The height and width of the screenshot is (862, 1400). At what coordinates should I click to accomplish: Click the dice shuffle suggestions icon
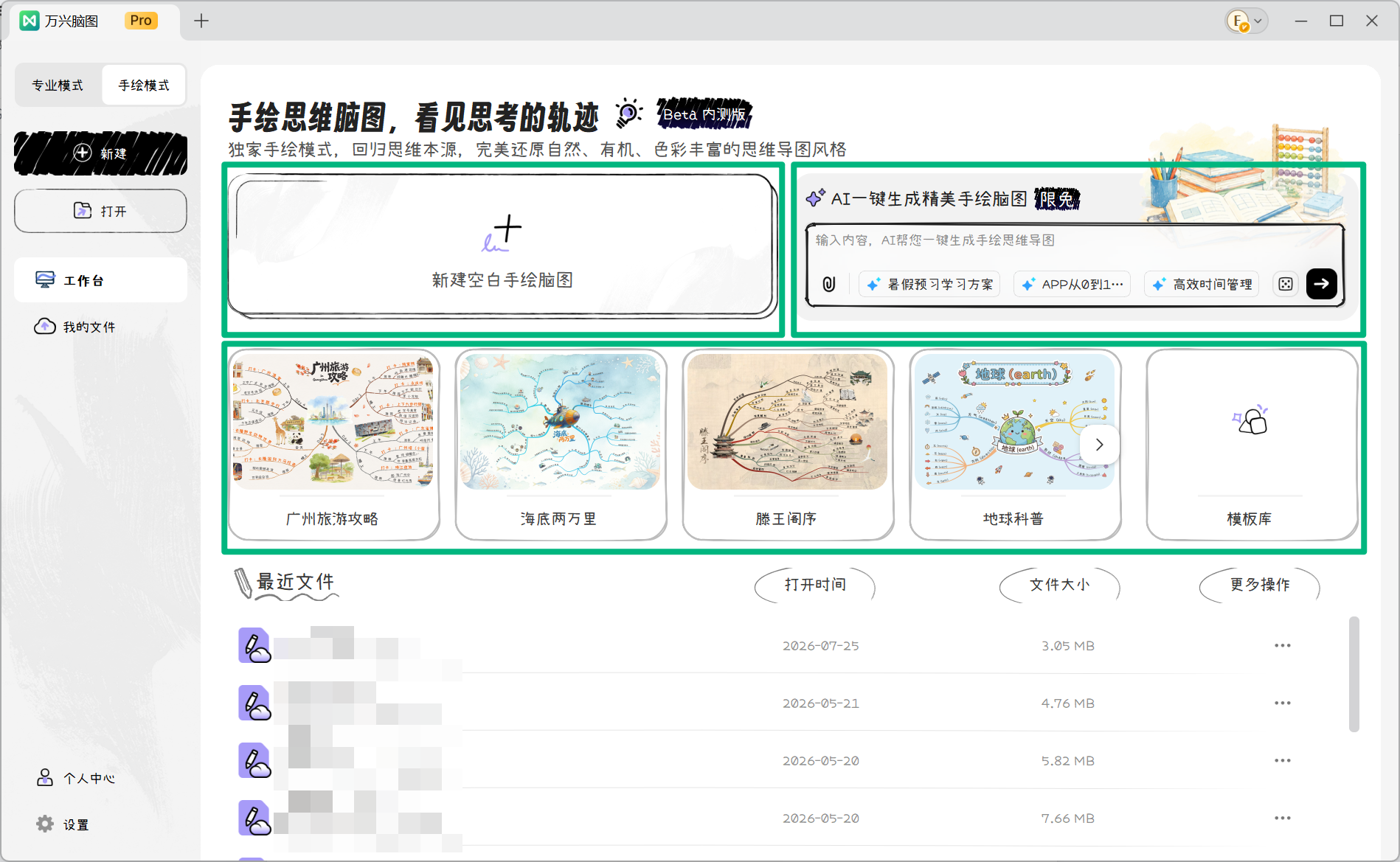tap(1286, 284)
